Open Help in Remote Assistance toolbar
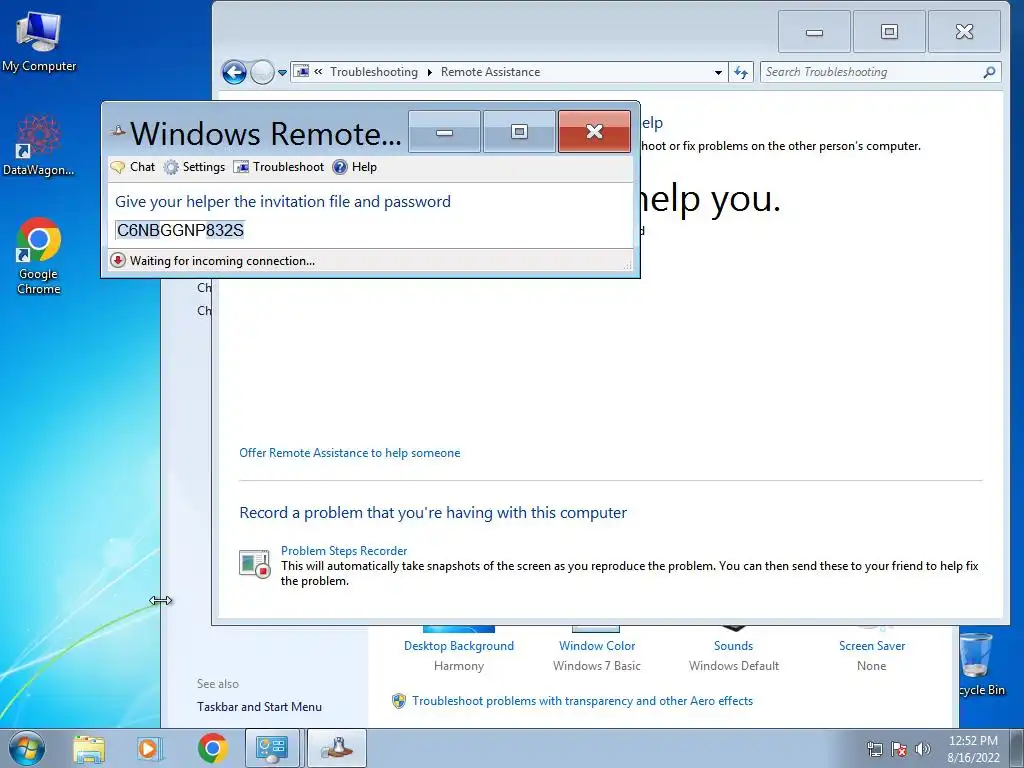Viewport: 1024px width, 768px height. 355,167
